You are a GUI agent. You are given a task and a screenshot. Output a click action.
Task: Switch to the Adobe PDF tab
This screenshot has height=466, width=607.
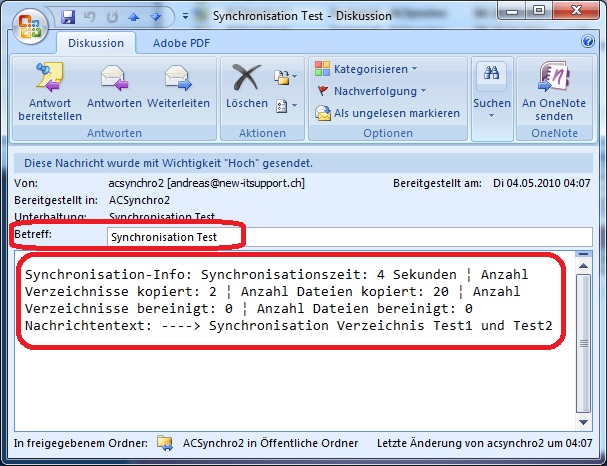[181, 43]
